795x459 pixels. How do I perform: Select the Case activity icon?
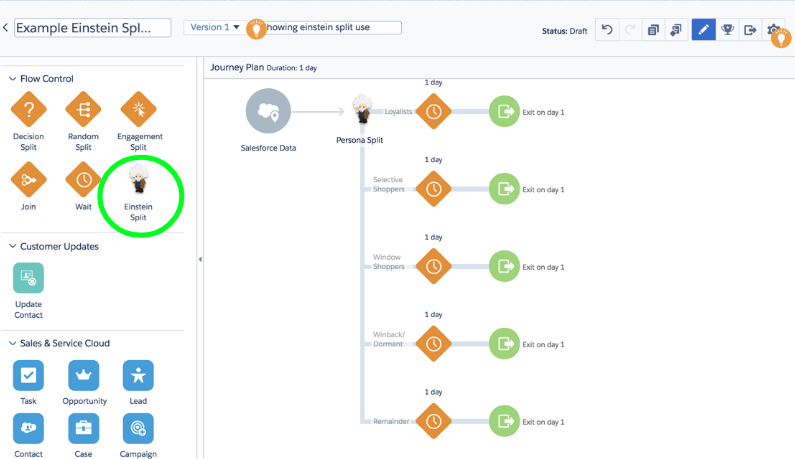(84, 429)
